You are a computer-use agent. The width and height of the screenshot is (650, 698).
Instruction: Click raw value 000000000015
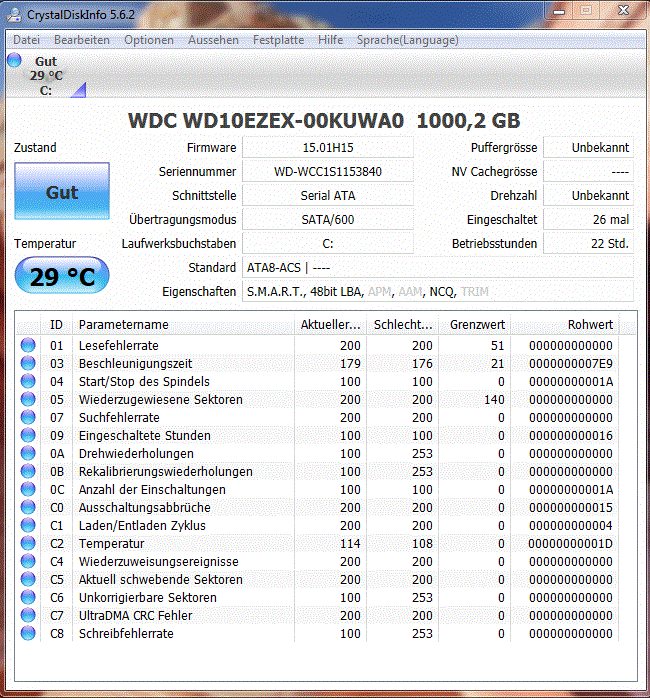[x=571, y=507]
